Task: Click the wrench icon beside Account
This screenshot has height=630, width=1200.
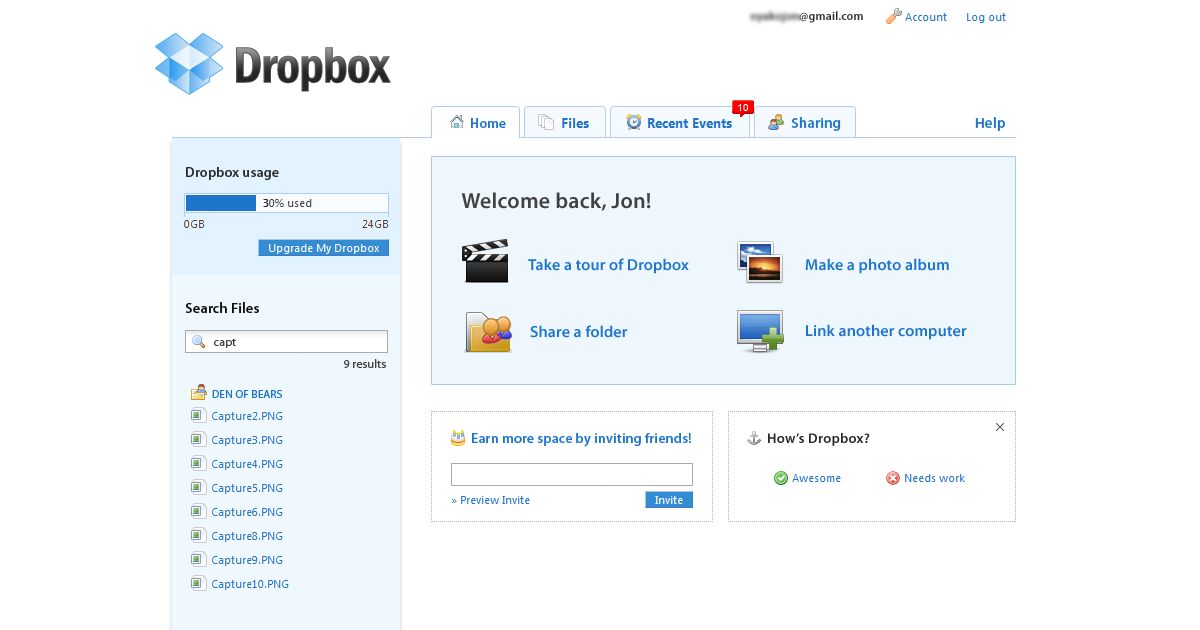Action: point(893,17)
